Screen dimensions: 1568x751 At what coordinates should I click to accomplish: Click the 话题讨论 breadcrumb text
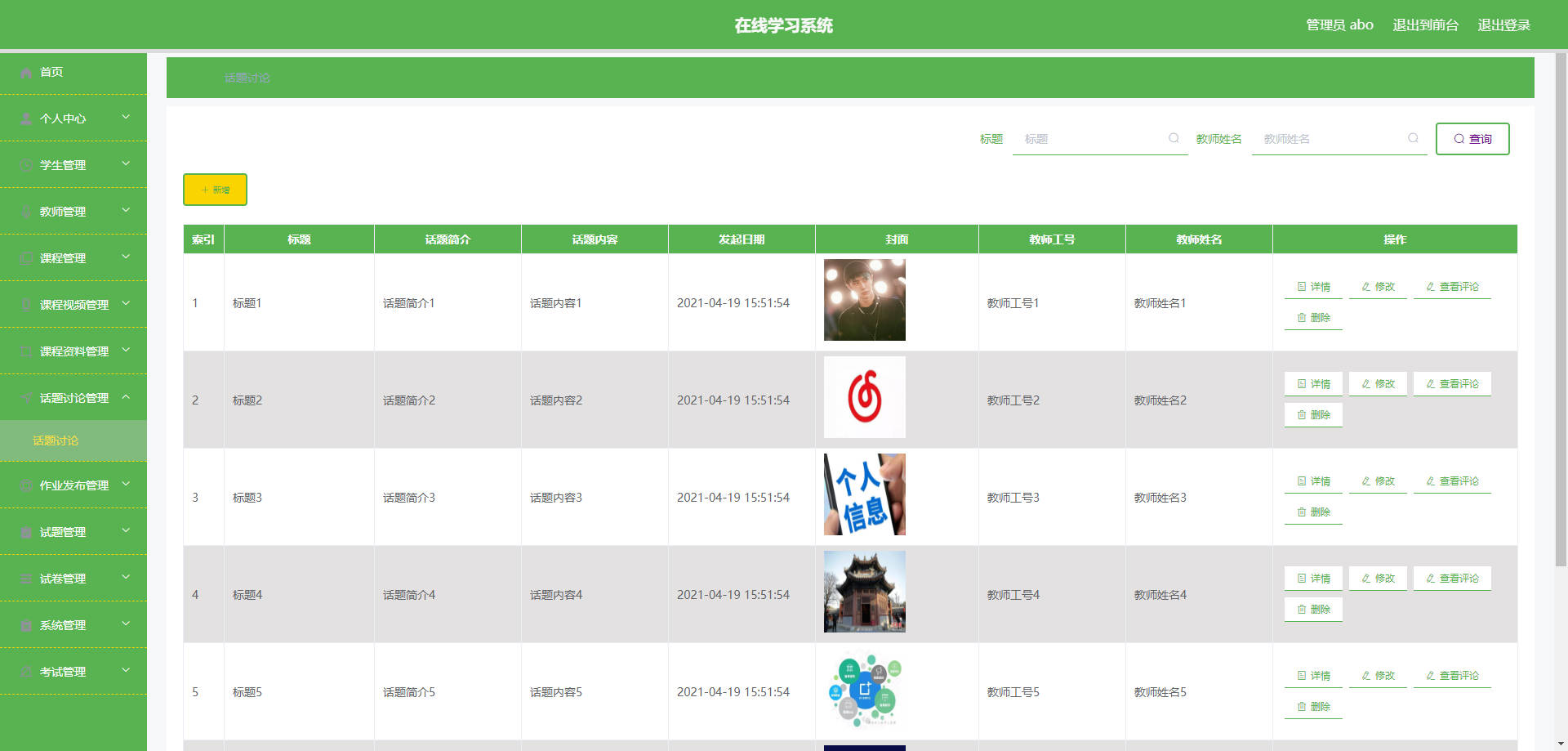coord(247,78)
